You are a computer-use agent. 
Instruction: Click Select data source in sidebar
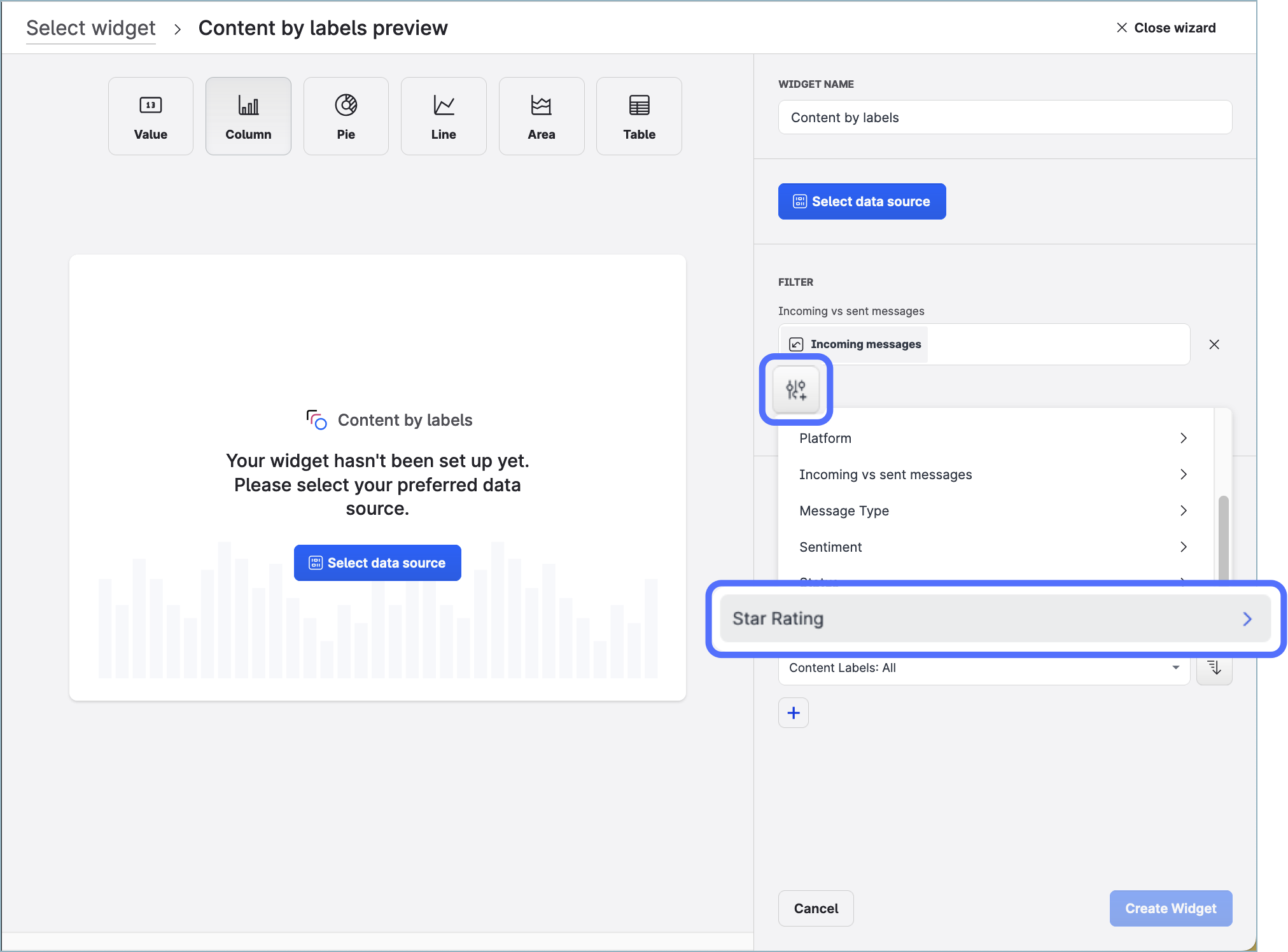coord(862,202)
